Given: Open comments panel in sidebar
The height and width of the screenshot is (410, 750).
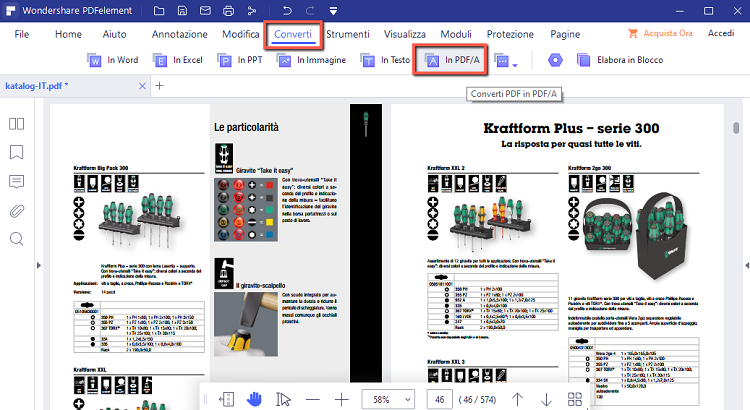Looking at the screenshot, I should (16, 181).
